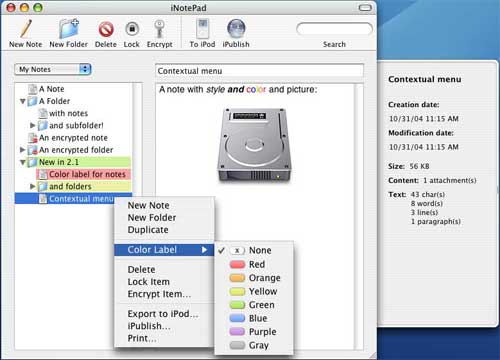Screen dimensions: 500x360
Task: Choose Duplicate from the context menu
Action: 164,230
